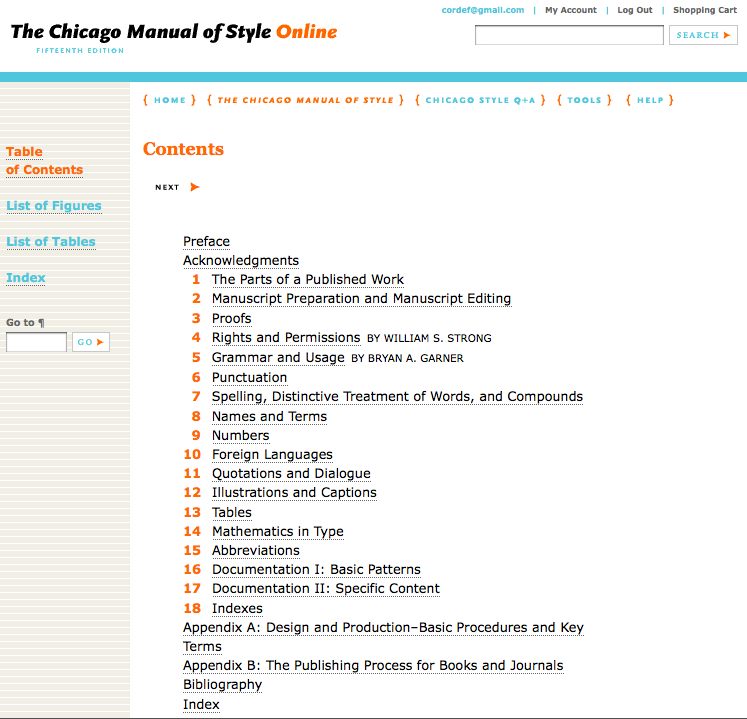Open List of Tables in sidebar
Viewport: 747px width, 719px height.
(x=51, y=242)
